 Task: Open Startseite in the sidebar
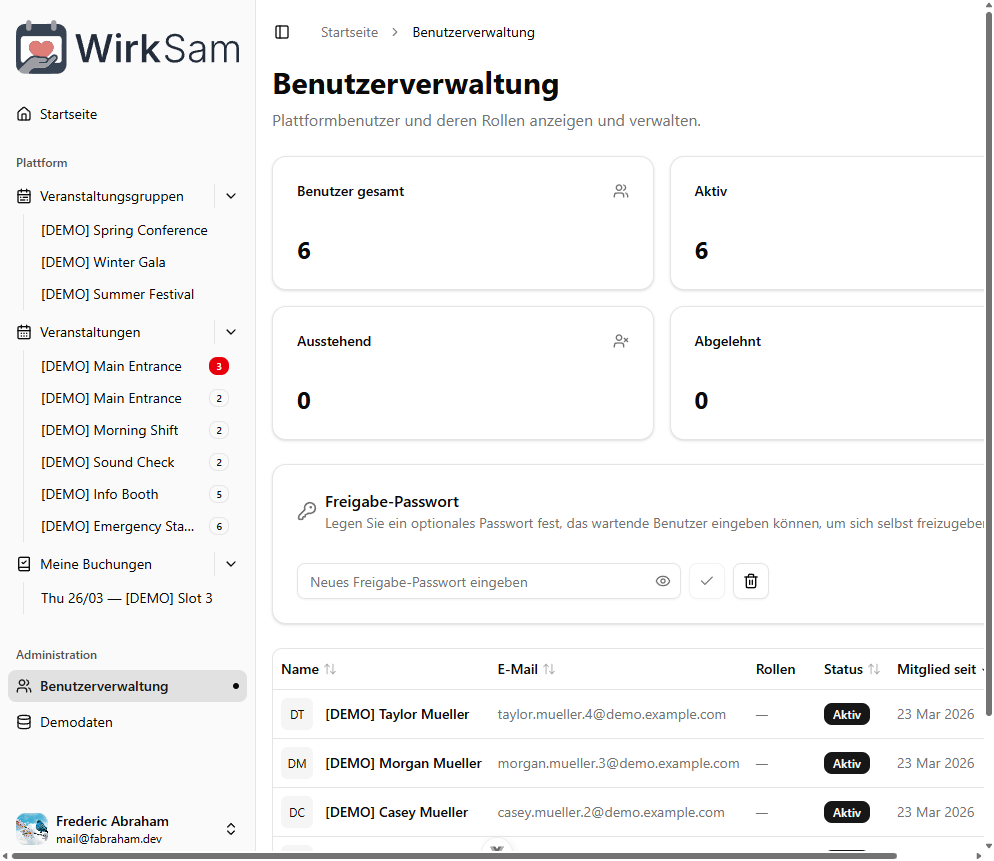point(127,114)
